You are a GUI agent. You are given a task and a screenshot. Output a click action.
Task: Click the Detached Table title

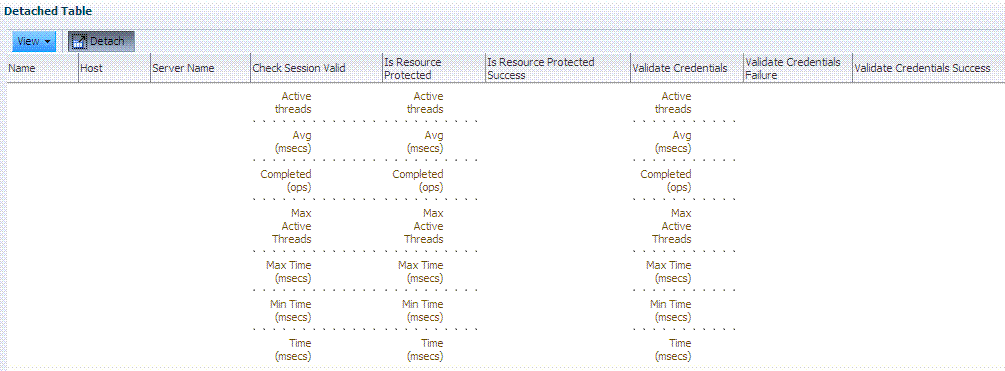[x=48, y=12]
